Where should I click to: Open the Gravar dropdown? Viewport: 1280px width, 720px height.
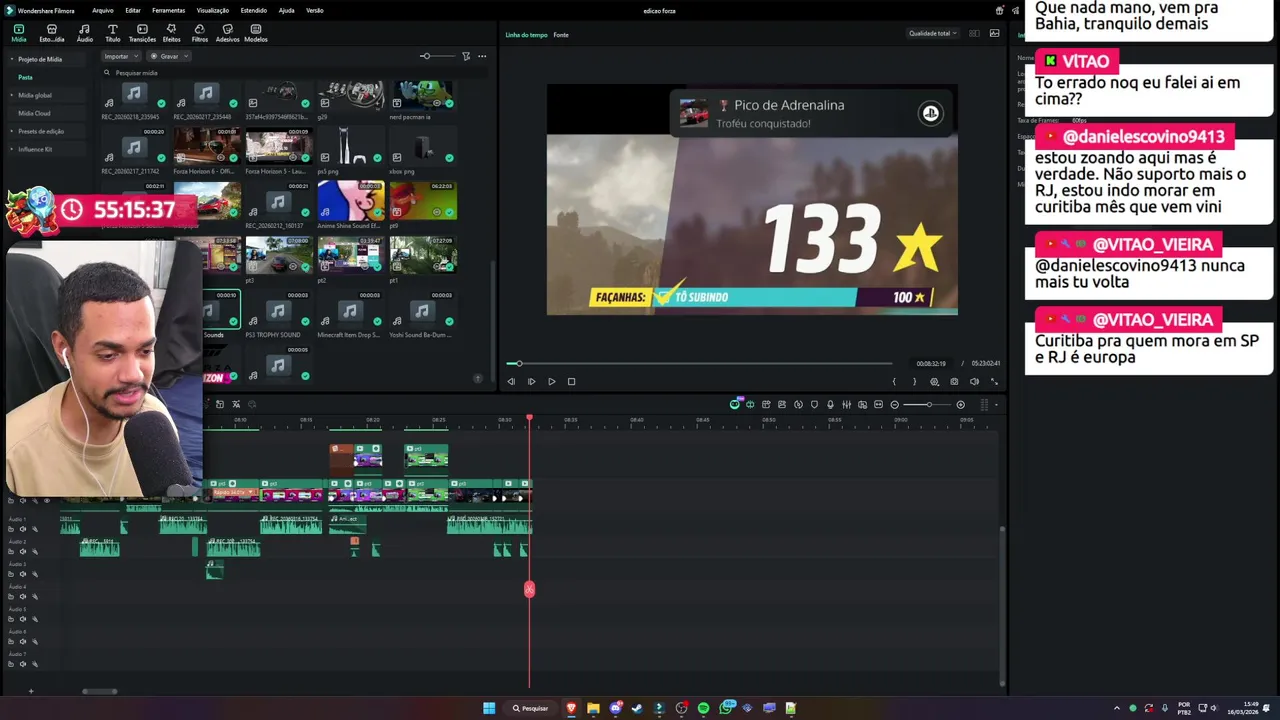169,56
